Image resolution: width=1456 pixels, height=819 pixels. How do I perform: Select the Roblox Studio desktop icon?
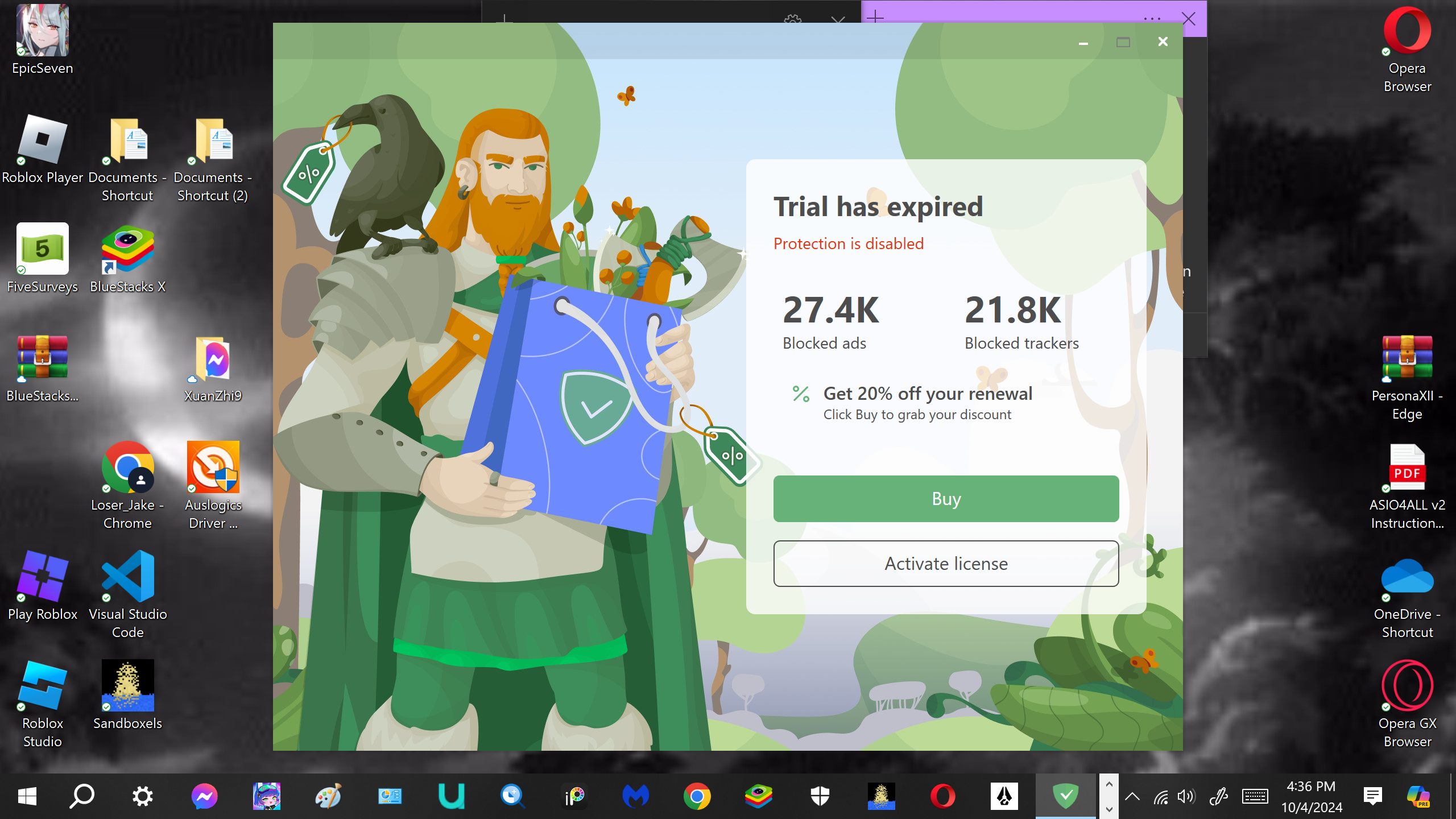click(43, 704)
